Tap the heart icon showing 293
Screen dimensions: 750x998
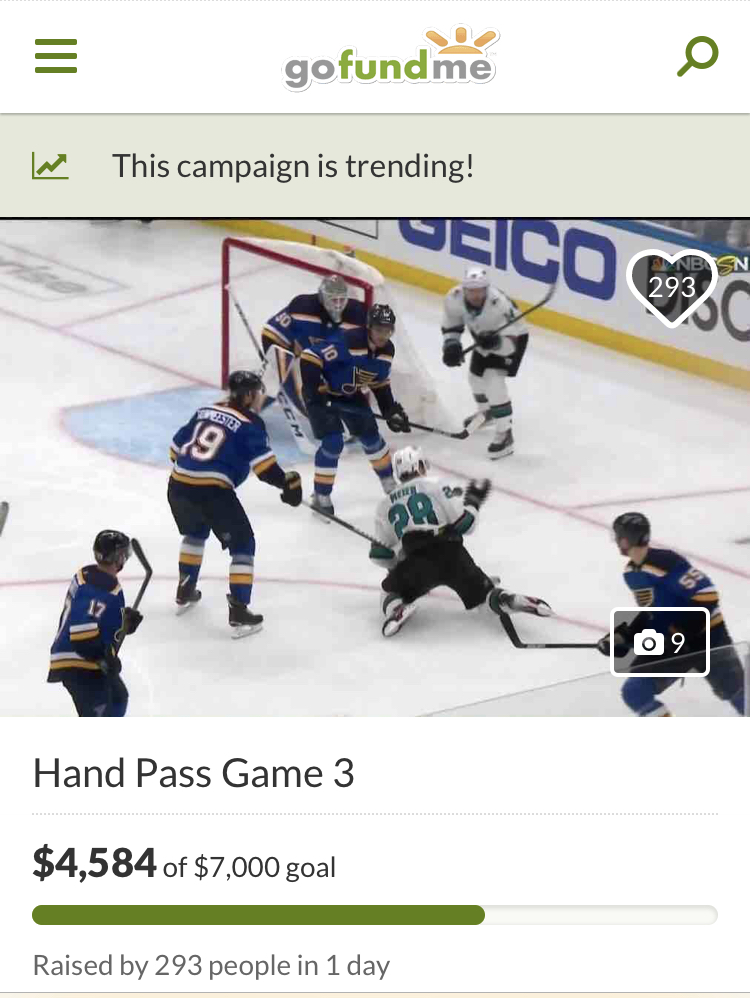[x=672, y=288]
